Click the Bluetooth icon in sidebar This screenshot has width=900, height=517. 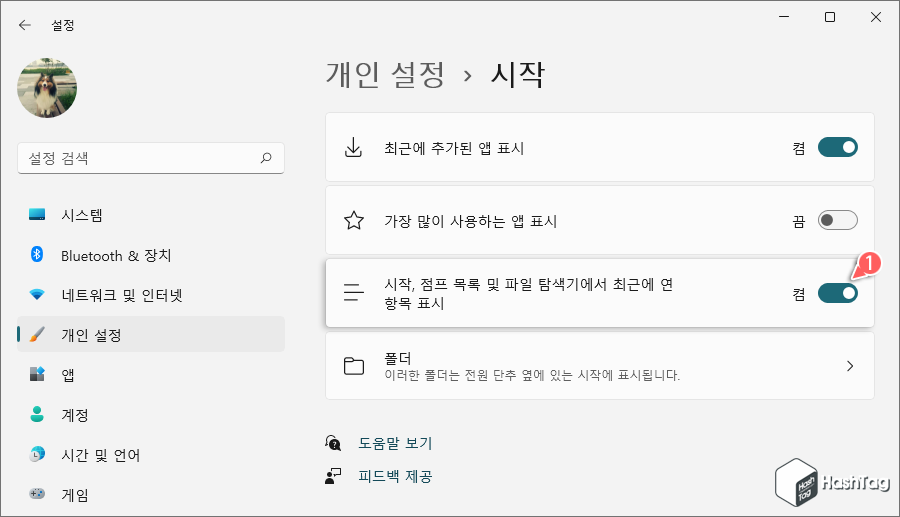coord(37,254)
